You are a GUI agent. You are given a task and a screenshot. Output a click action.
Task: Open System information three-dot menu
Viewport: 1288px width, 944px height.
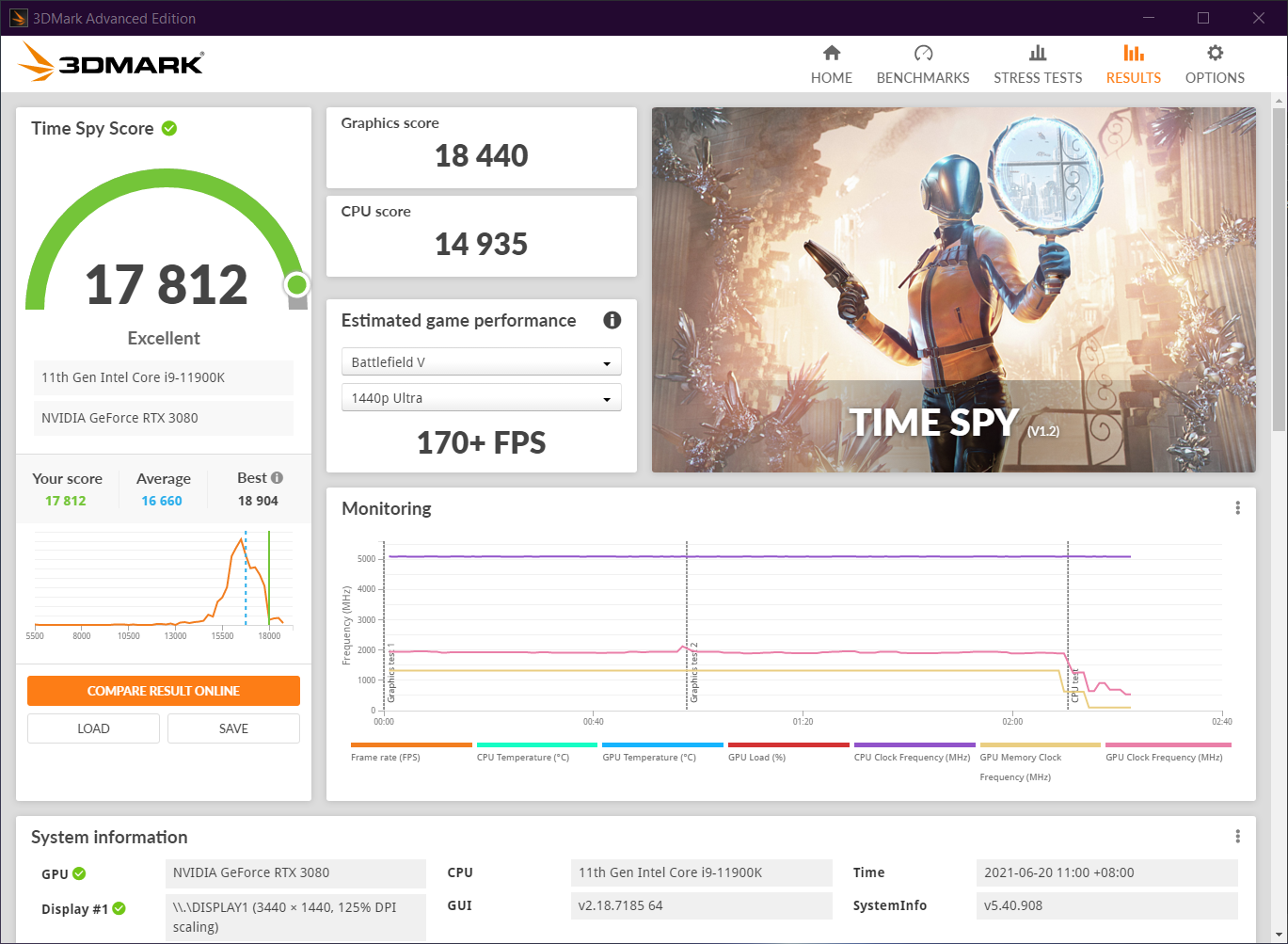(x=1237, y=837)
